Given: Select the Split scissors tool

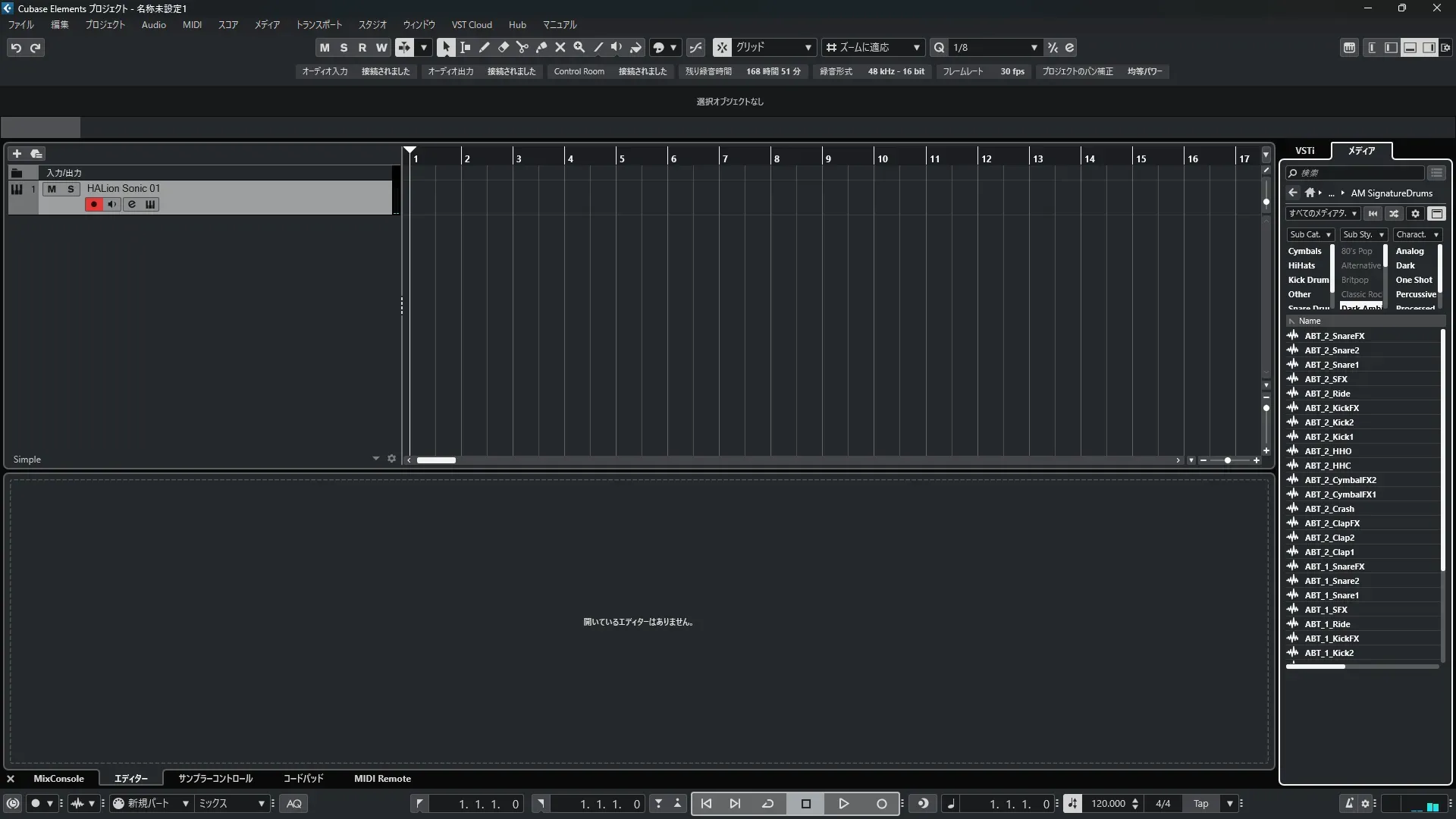Looking at the screenshot, I should pos(522,48).
